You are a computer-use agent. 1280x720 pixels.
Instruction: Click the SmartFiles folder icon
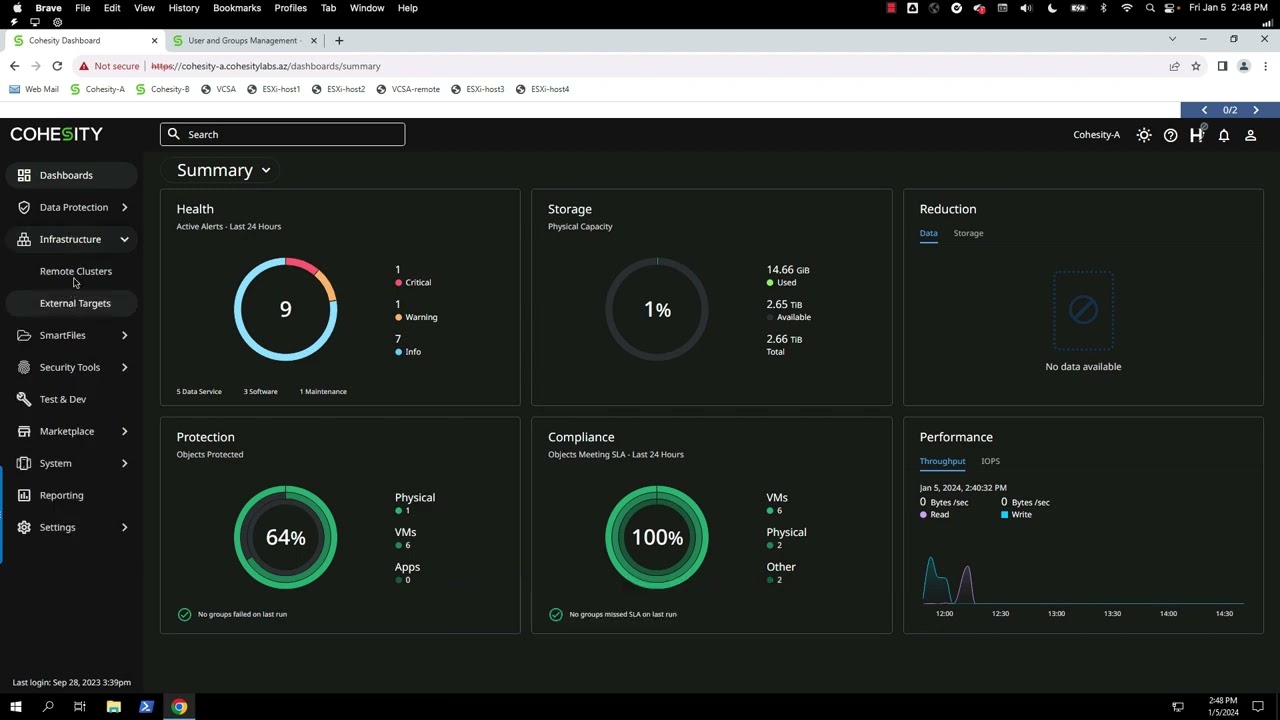[24, 335]
